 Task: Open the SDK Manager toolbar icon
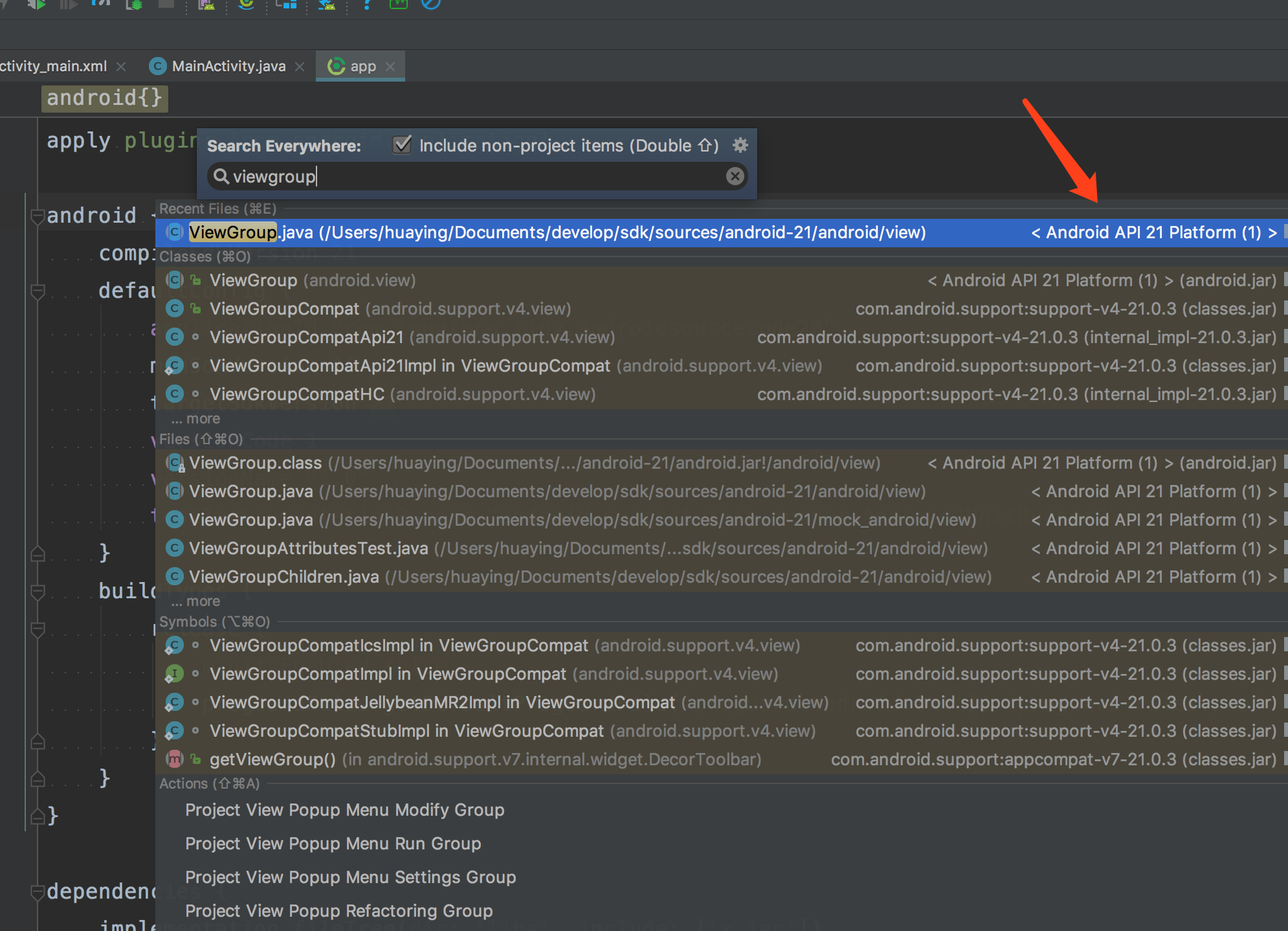[x=327, y=4]
